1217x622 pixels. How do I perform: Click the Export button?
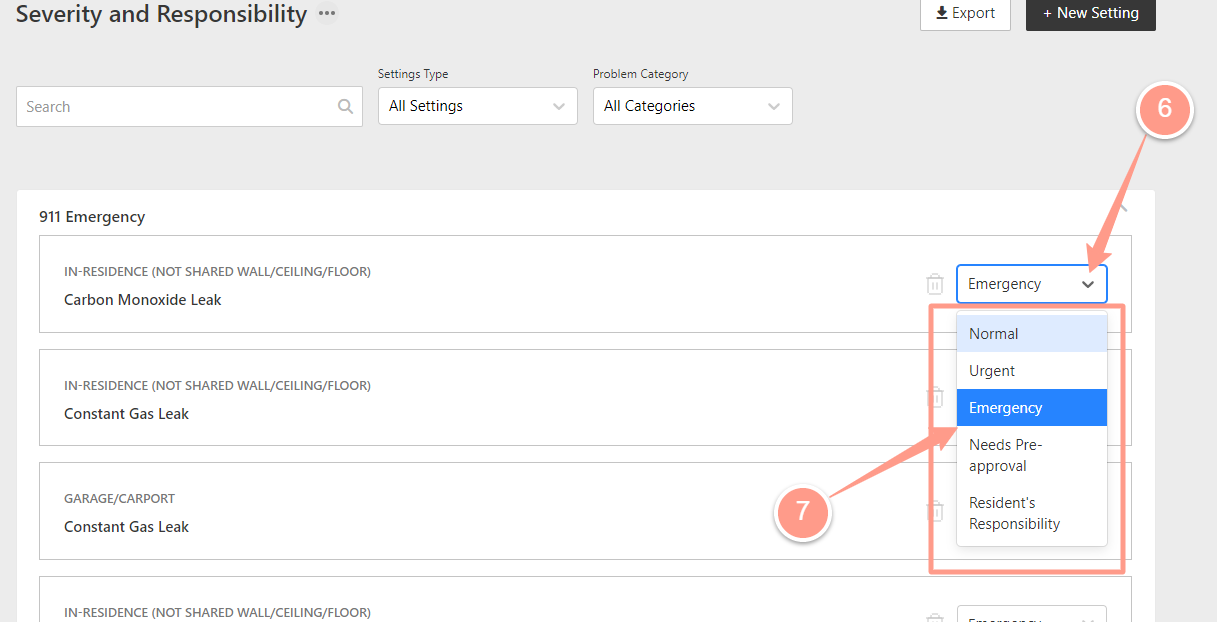click(x=965, y=13)
